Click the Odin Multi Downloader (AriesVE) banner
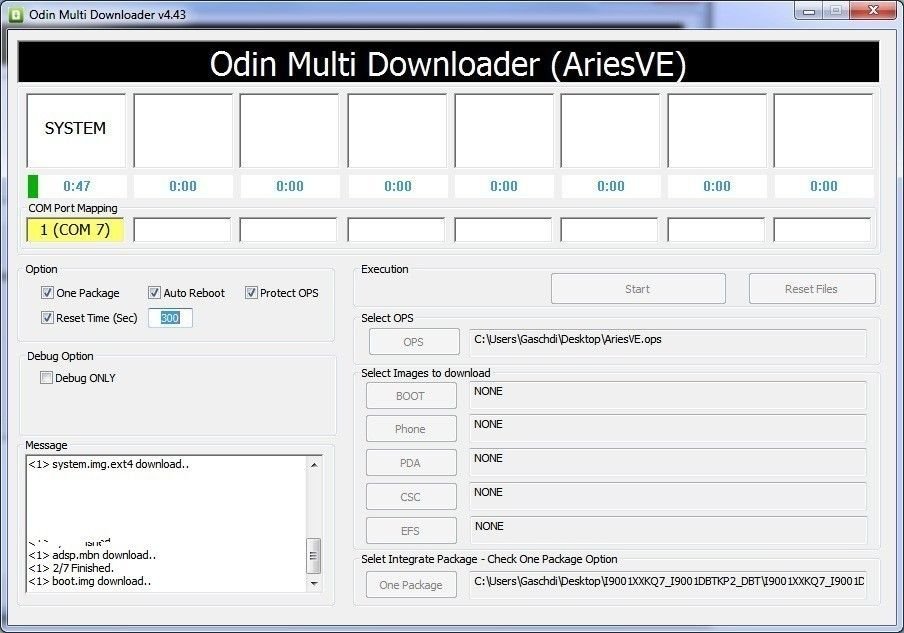The image size is (904, 633). (x=449, y=62)
